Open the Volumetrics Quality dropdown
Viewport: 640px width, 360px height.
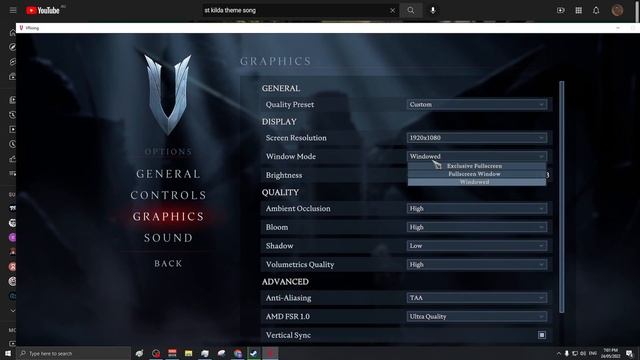point(477,264)
